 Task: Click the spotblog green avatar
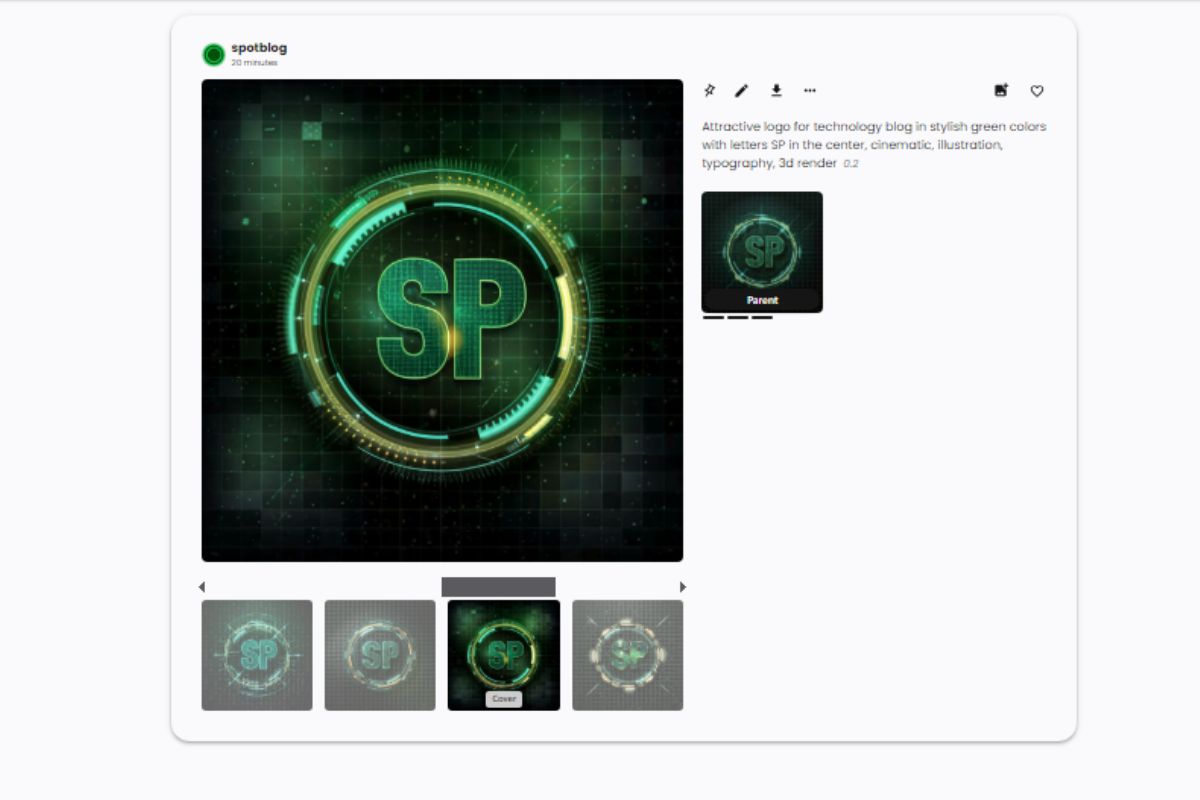pyautogui.click(x=213, y=55)
